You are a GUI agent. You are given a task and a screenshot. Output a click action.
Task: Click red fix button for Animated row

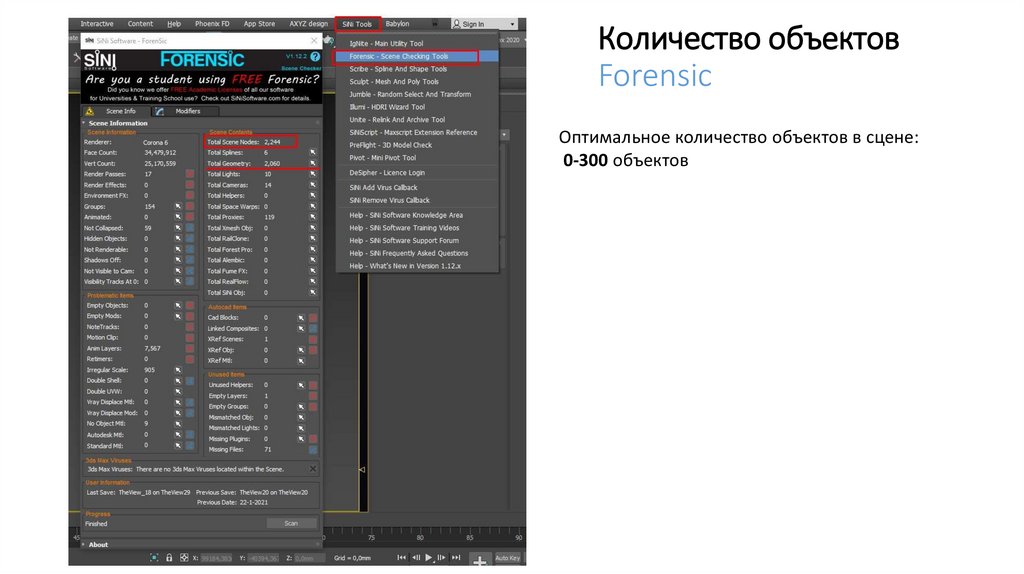[x=189, y=217]
